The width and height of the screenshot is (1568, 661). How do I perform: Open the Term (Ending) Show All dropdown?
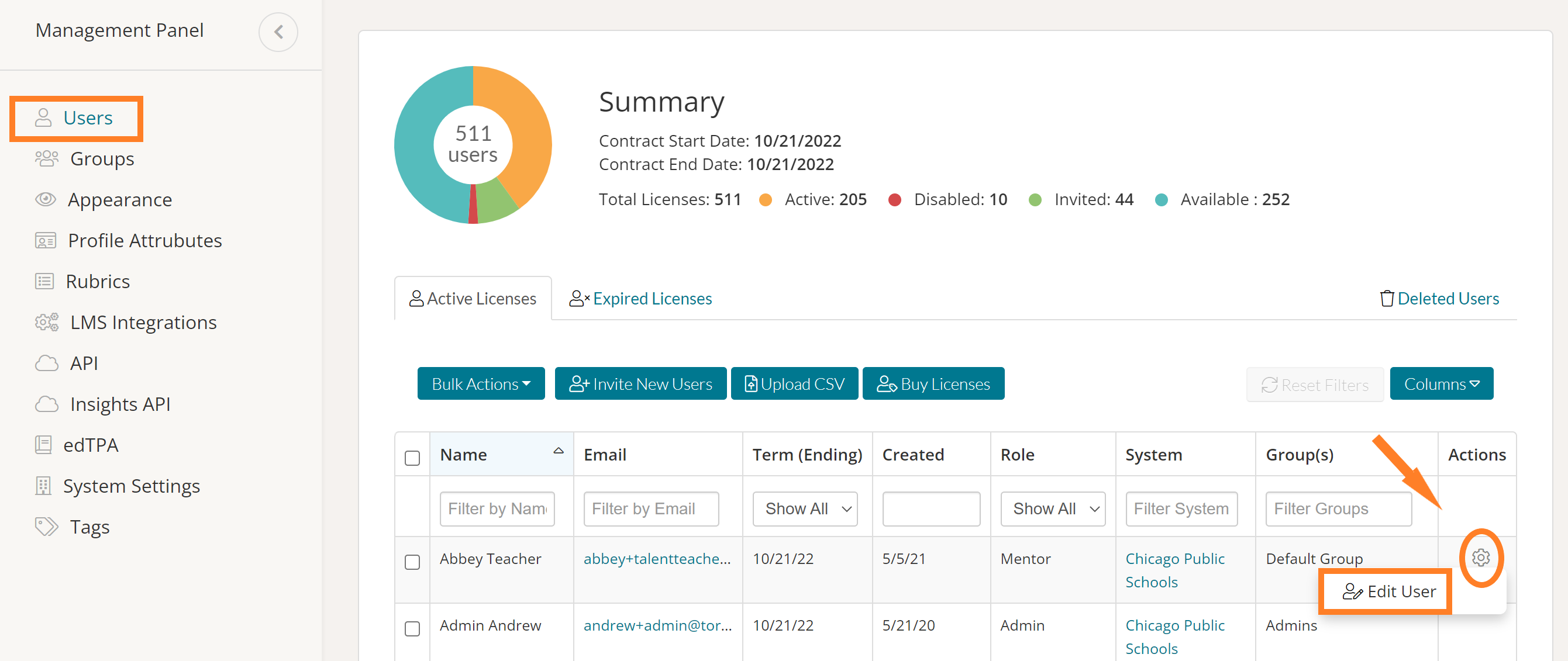tap(805, 508)
